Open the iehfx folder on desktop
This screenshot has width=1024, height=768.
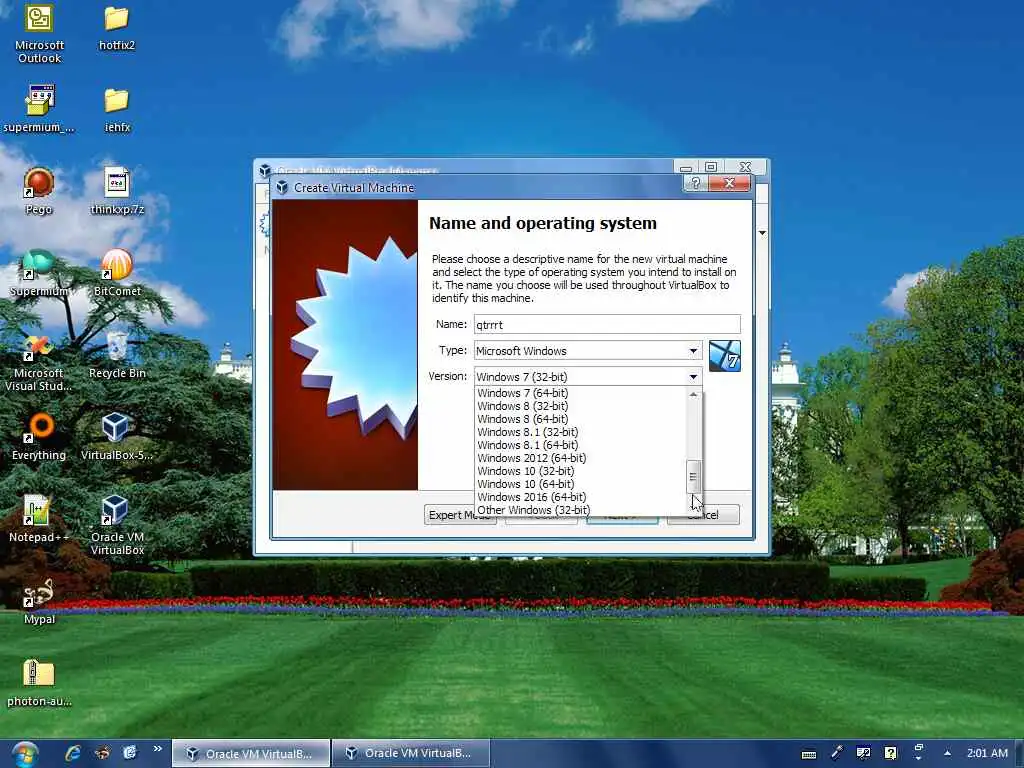pyautogui.click(x=117, y=110)
